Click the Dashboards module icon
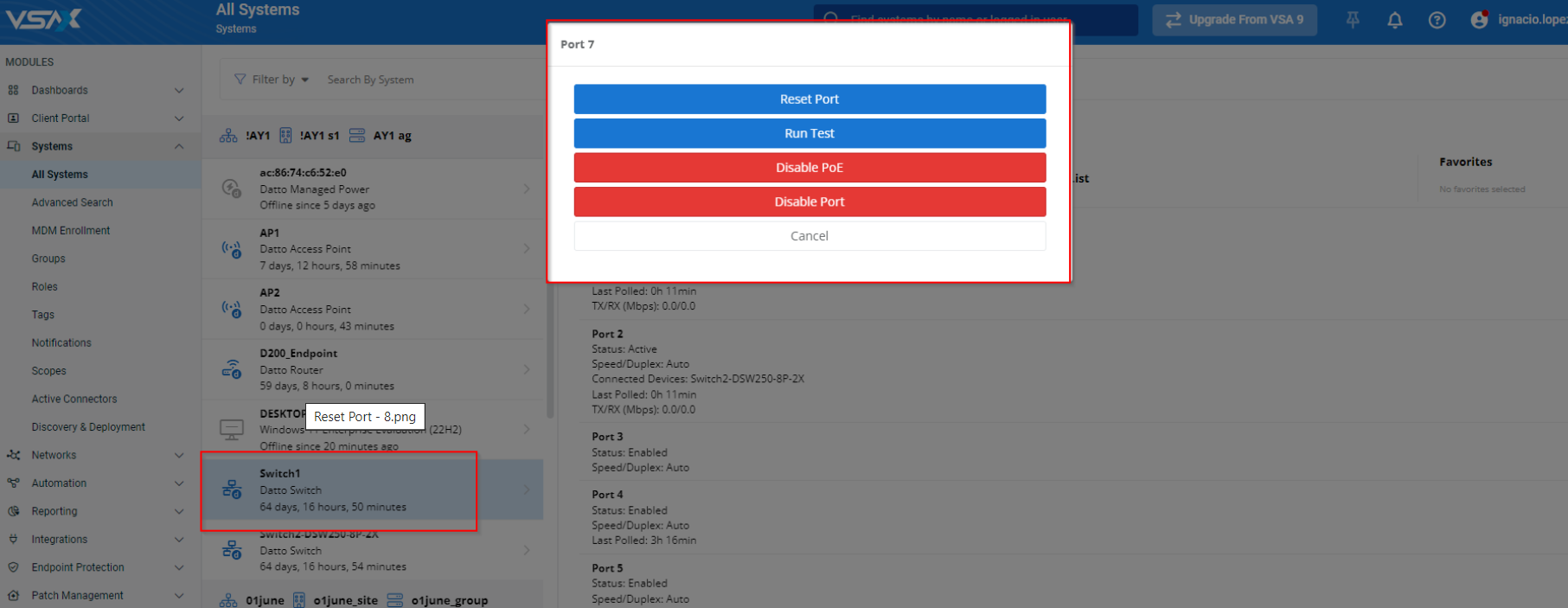Image resolution: width=1568 pixels, height=608 pixels. (13, 90)
